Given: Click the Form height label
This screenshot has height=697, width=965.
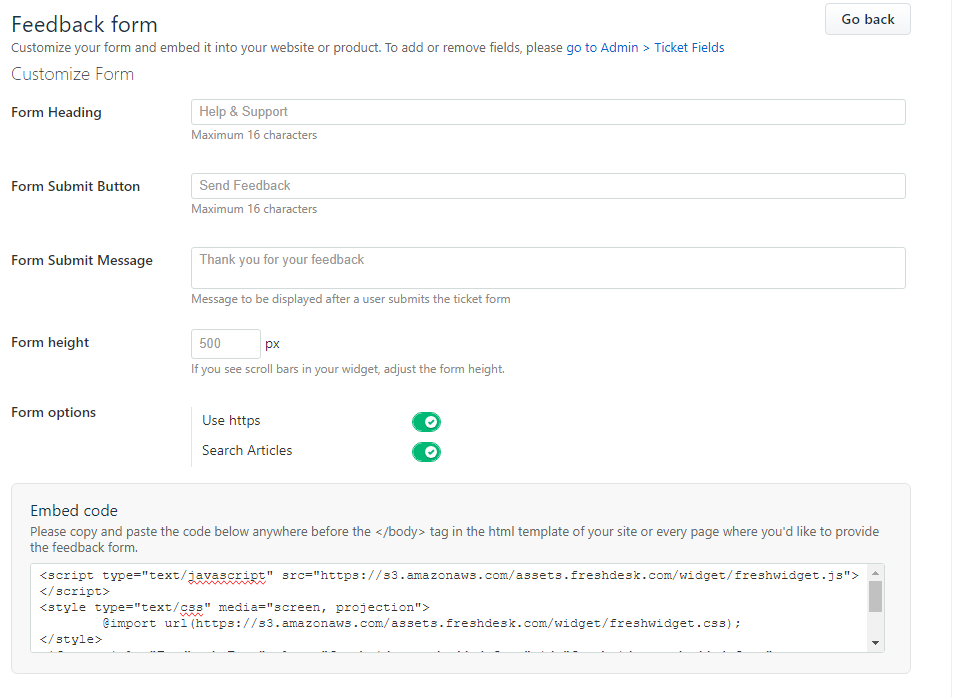Looking at the screenshot, I should 50,343.
